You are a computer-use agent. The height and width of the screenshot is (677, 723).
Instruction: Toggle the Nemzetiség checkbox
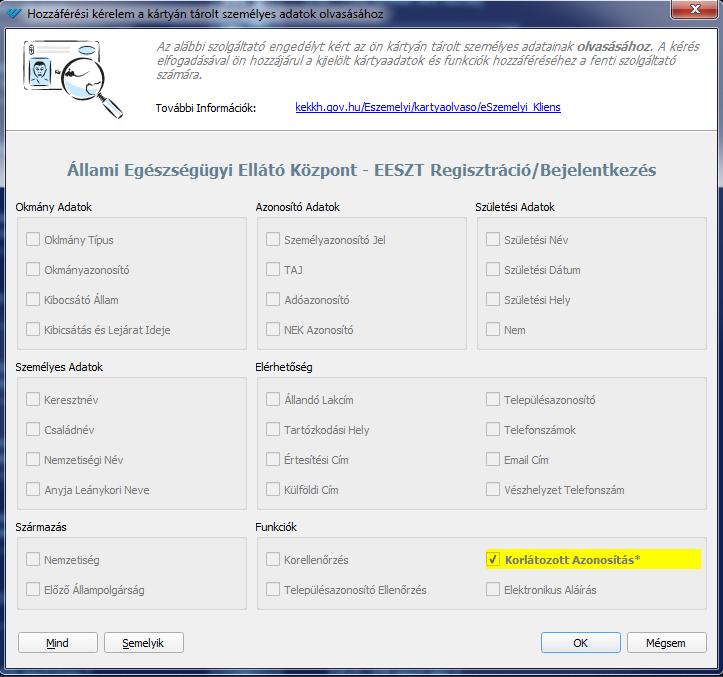[33, 559]
